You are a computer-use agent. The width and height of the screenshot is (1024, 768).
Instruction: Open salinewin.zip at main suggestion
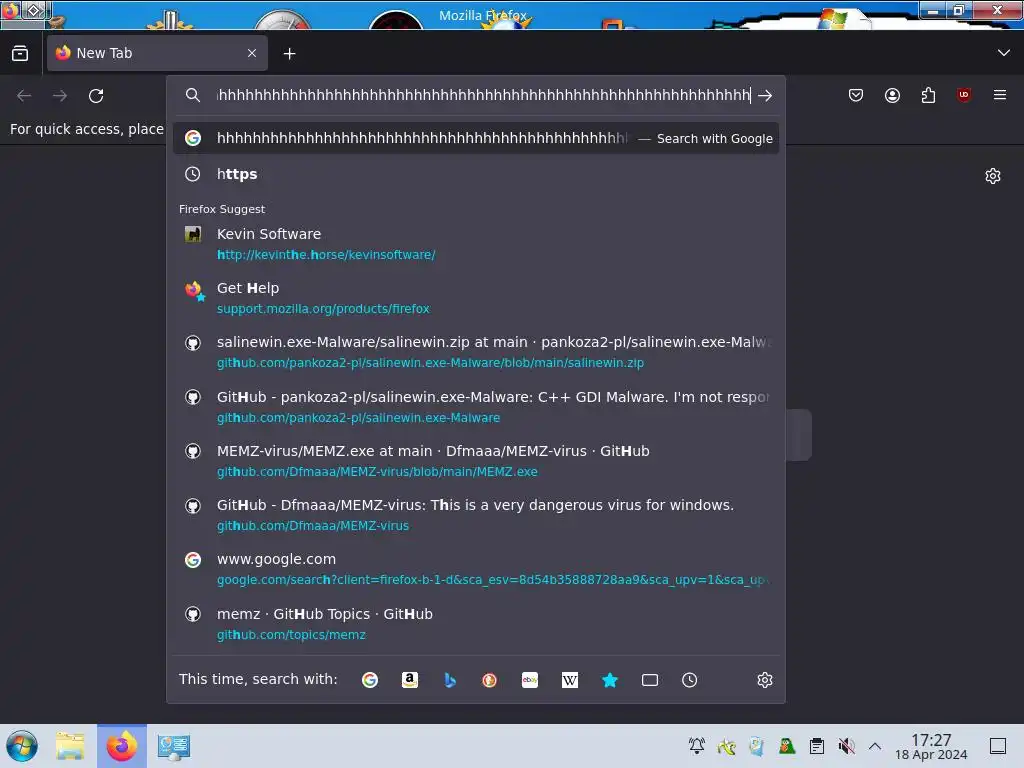pyautogui.click(x=475, y=352)
